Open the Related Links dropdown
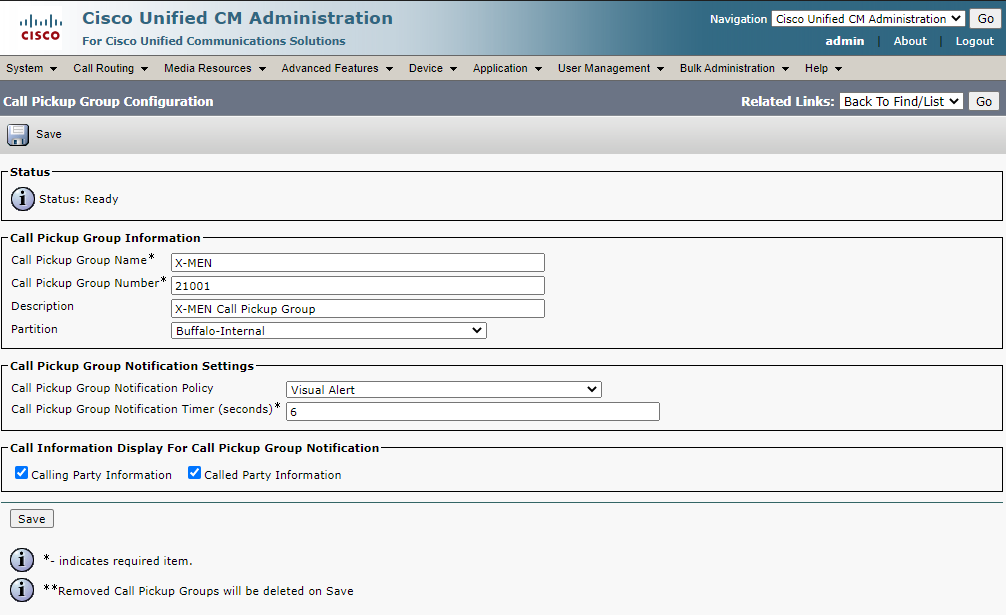The image size is (1006, 615). 901,101
